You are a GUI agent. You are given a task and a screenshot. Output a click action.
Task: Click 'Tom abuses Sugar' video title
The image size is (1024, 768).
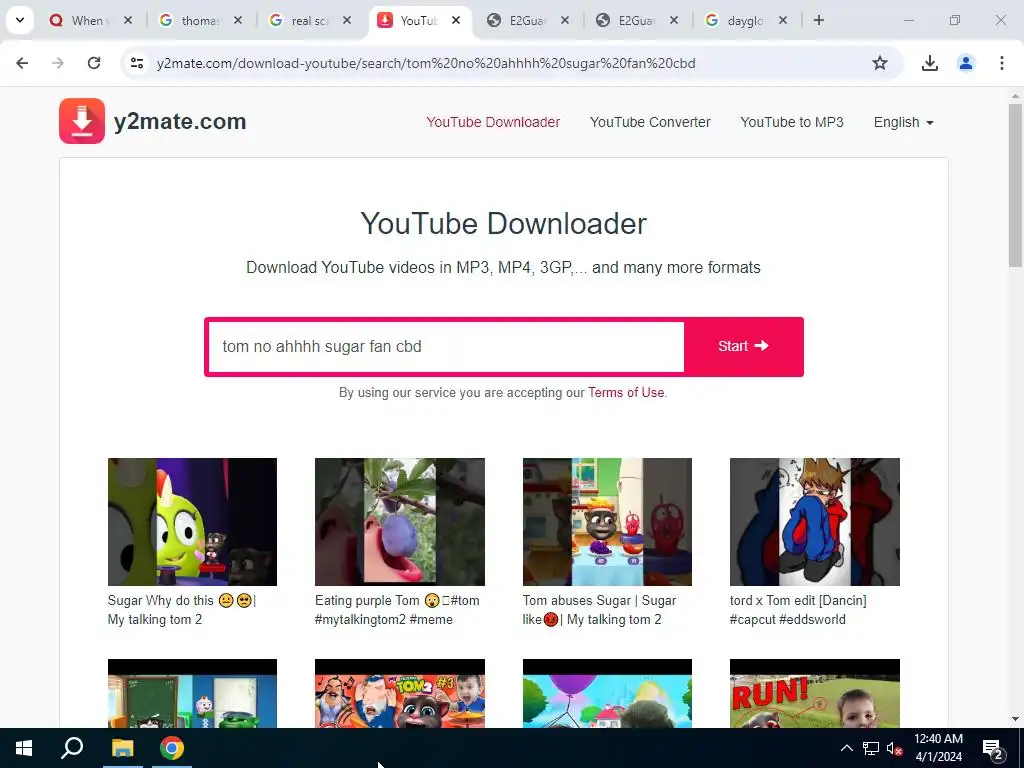[599, 610]
